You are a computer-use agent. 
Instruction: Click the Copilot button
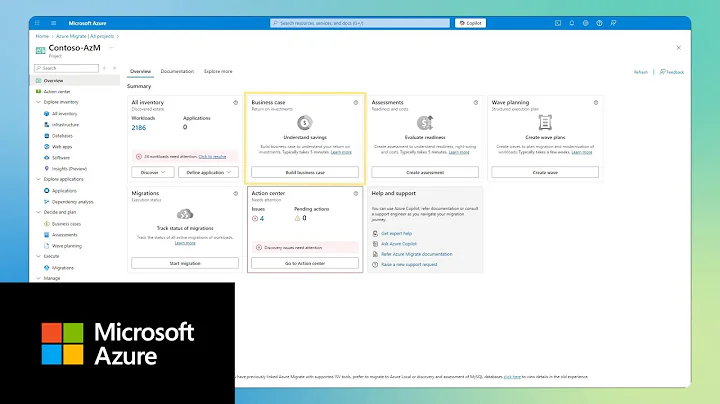[x=471, y=23]
